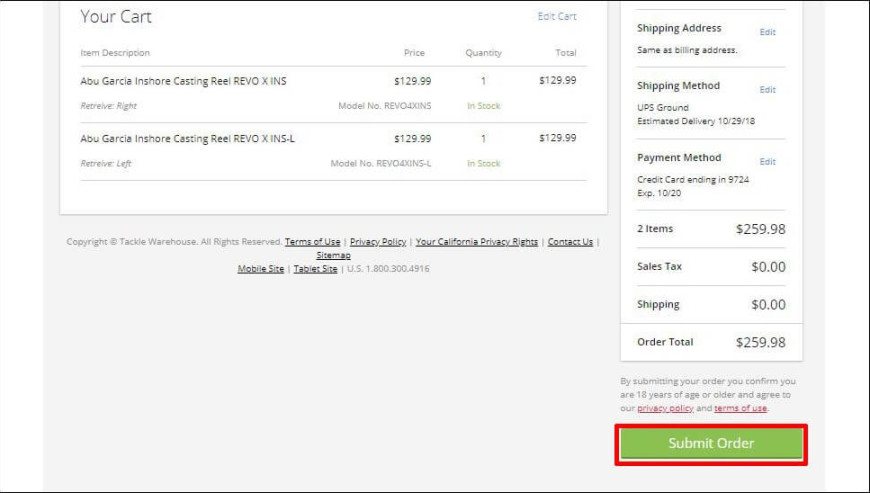Click Same as billing address text
870x493 pixels.
687,50
